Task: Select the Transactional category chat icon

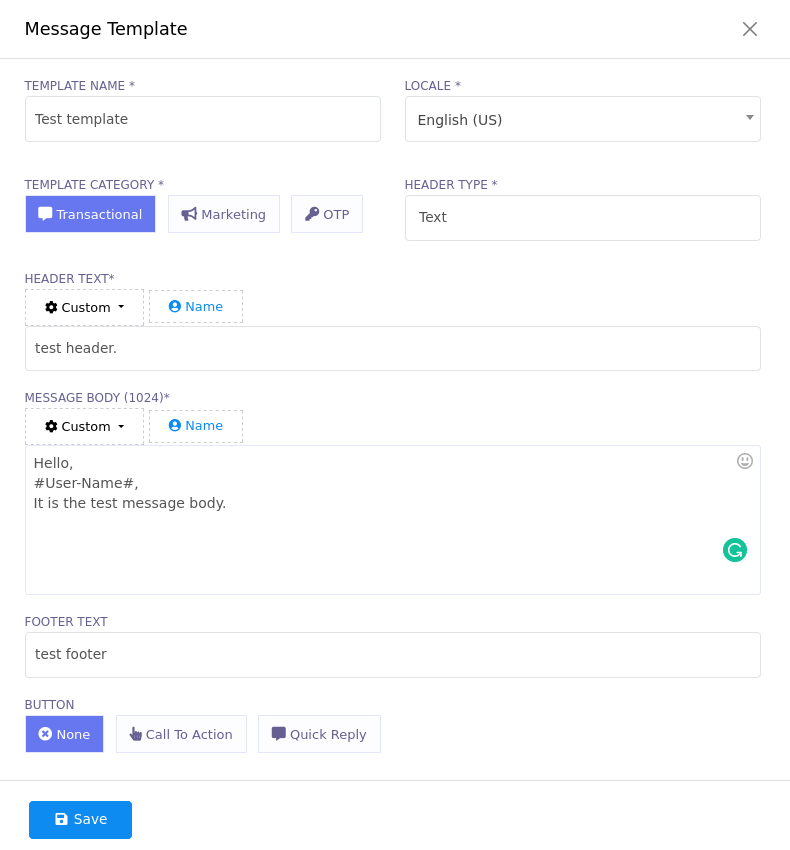Action: (44, 214)
